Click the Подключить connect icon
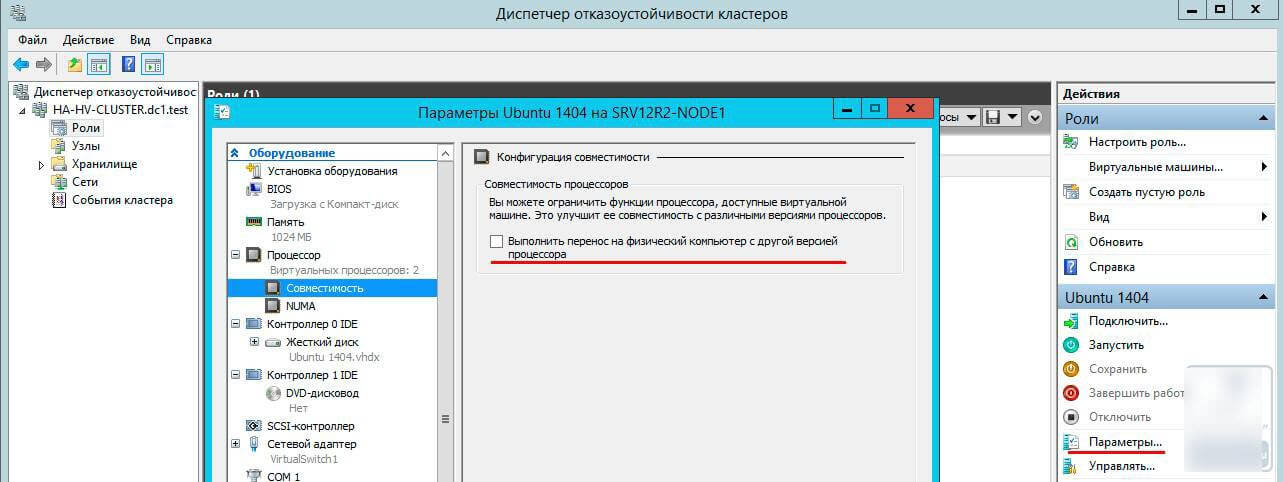Screen dimensions: 1283x482 pyautogui.click(x=1071, y=321)
